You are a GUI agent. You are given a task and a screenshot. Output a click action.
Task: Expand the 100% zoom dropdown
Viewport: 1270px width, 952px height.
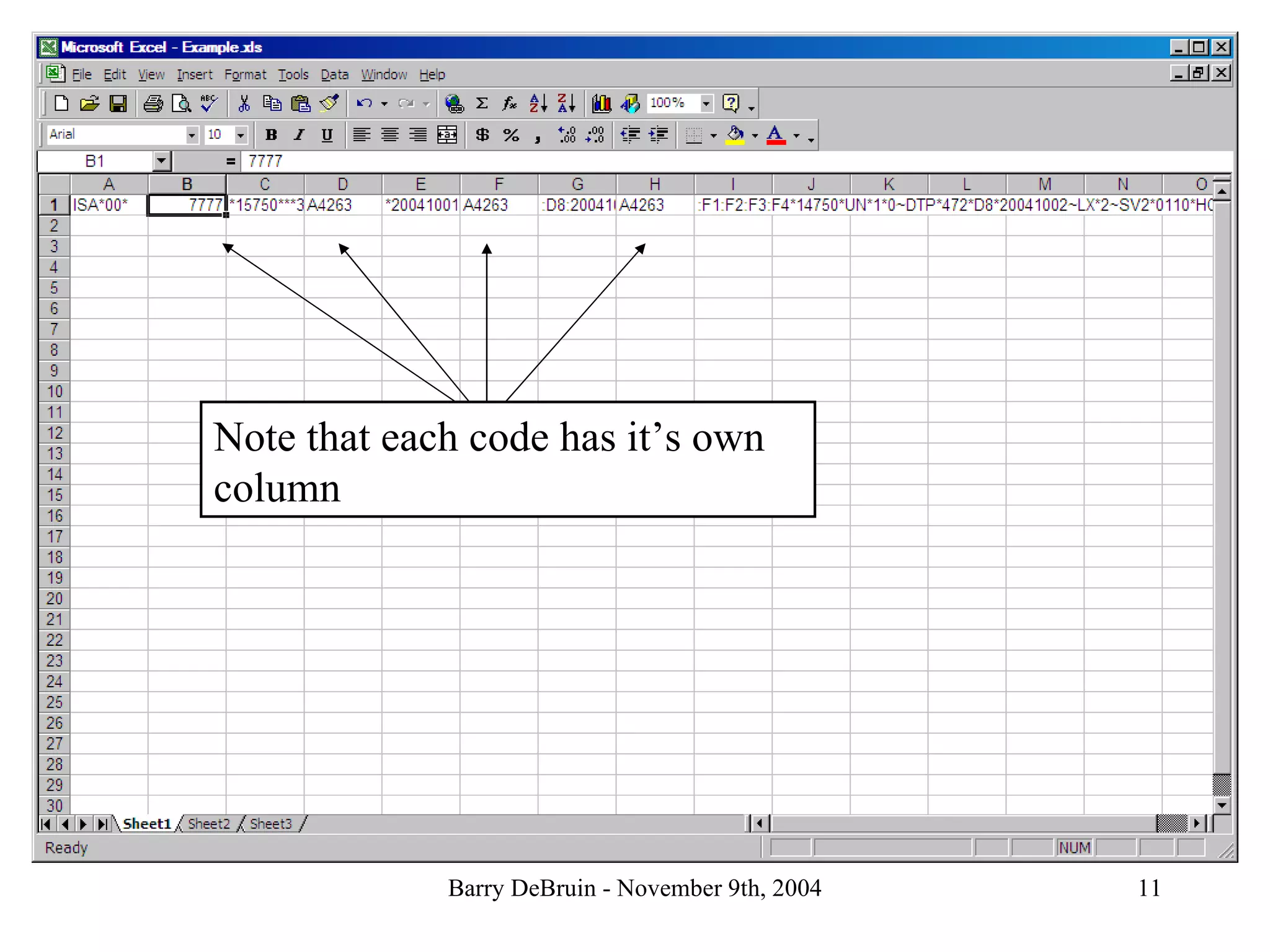point(706,104)
